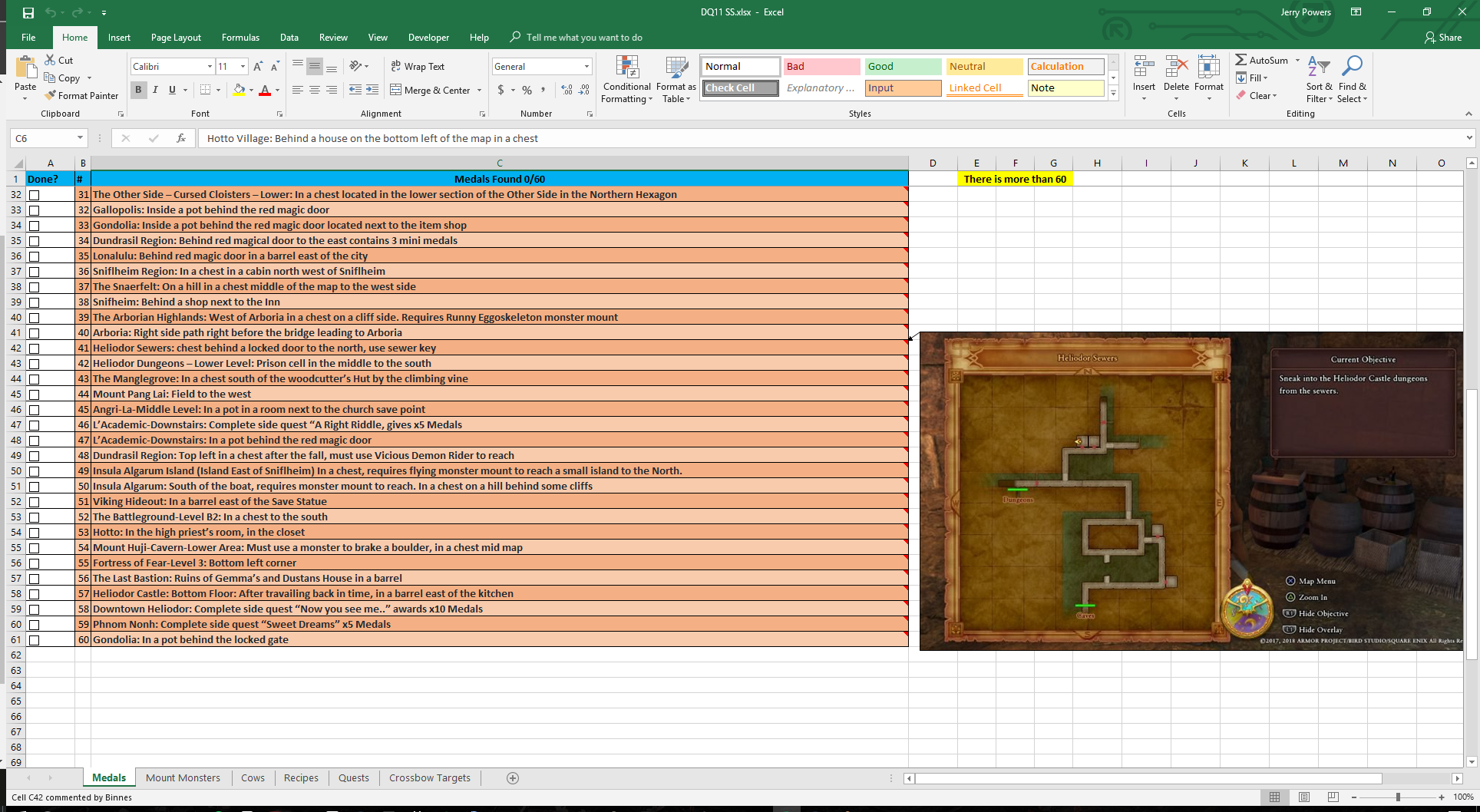Image resolution: width=1480 pixels, height=812 pixels.
Task: Click the AutoSum sigma icon
Action: pyautogui.click(x=1240, y=60)
